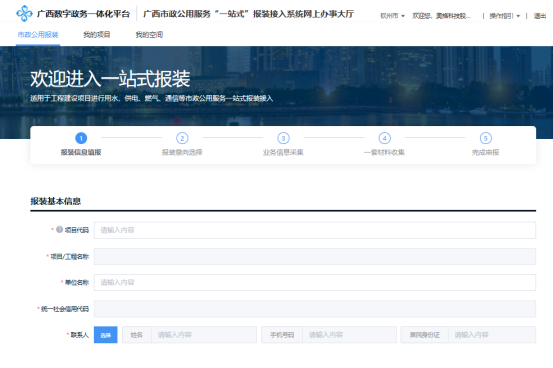Click the 居民身份证 type label
Viewport: 553px width, 368px height.
click(x=425, y=335)
